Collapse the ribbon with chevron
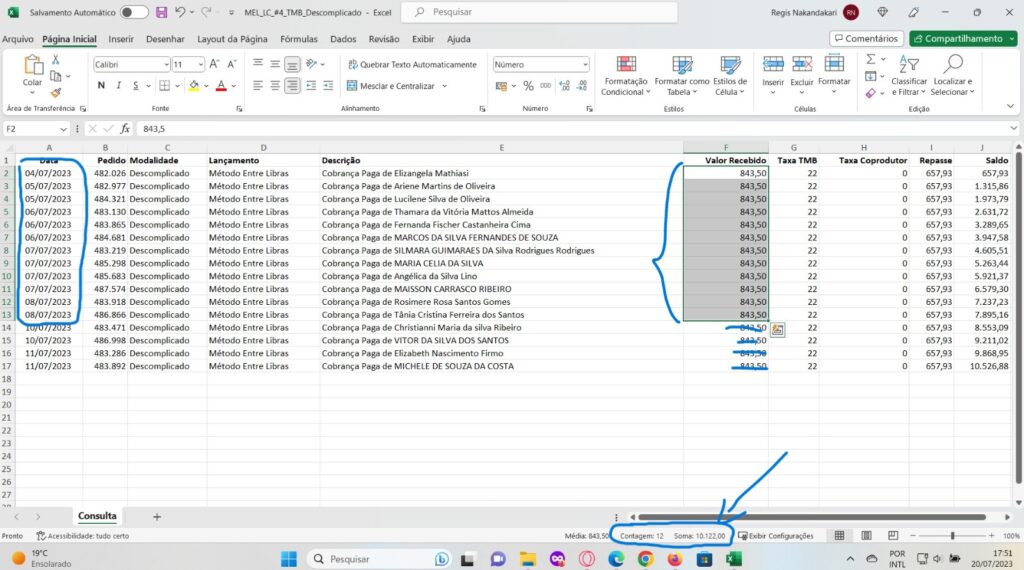 point(1010,106)
